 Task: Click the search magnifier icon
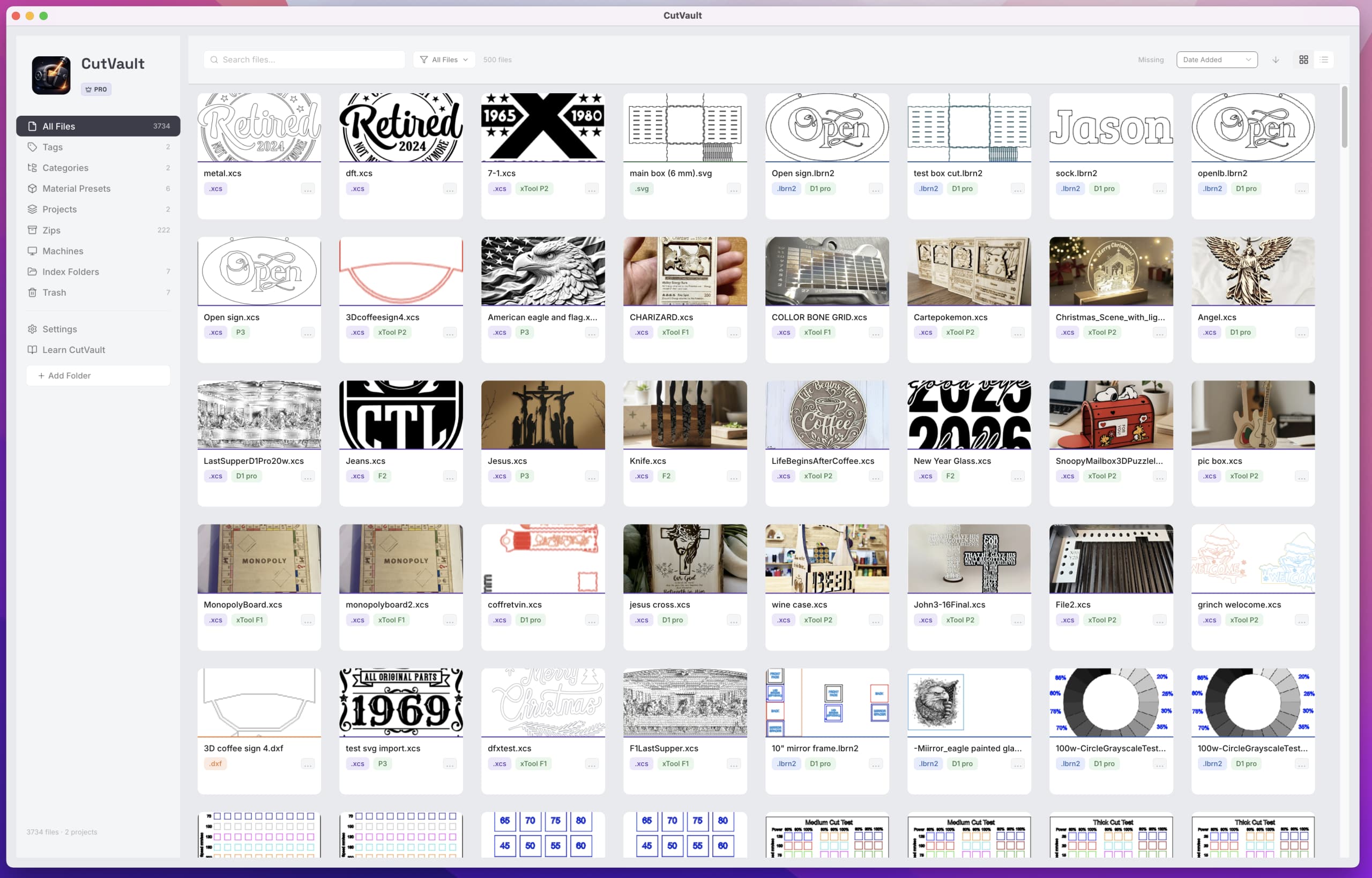pyautogui.click(x=214, y=60)
